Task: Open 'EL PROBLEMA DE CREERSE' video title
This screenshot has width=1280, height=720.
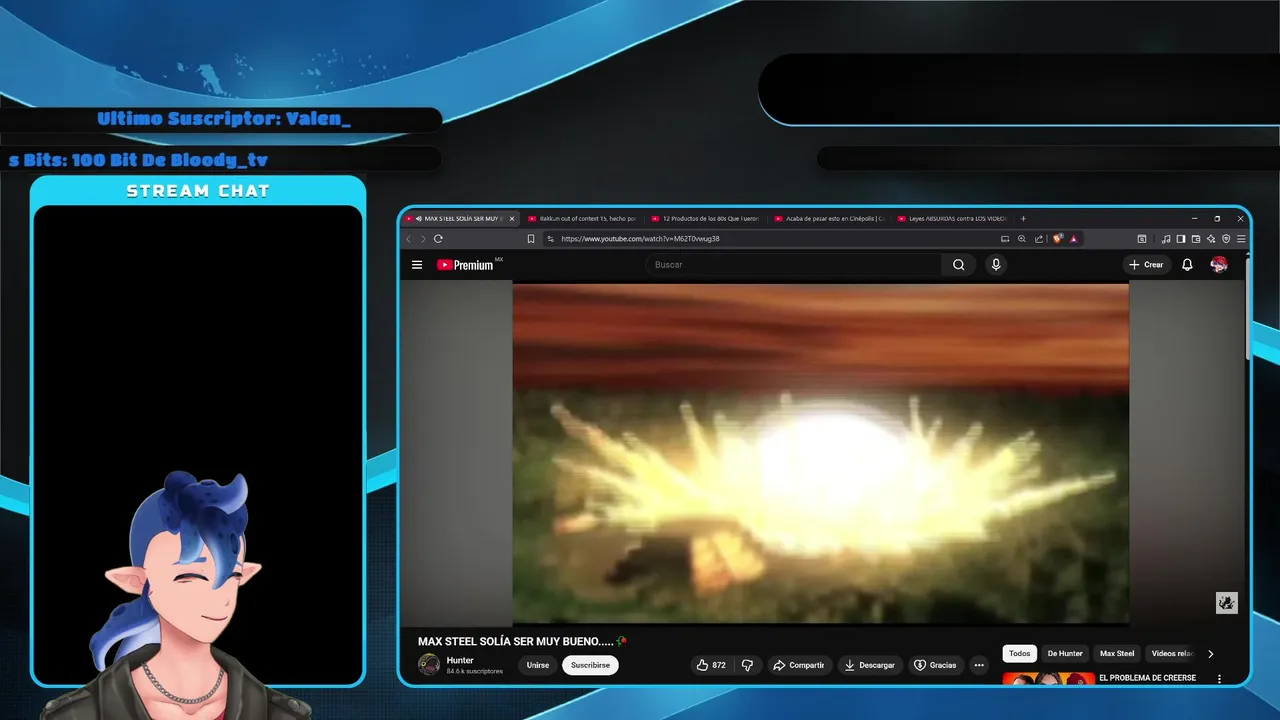Action: point(1147,678)
